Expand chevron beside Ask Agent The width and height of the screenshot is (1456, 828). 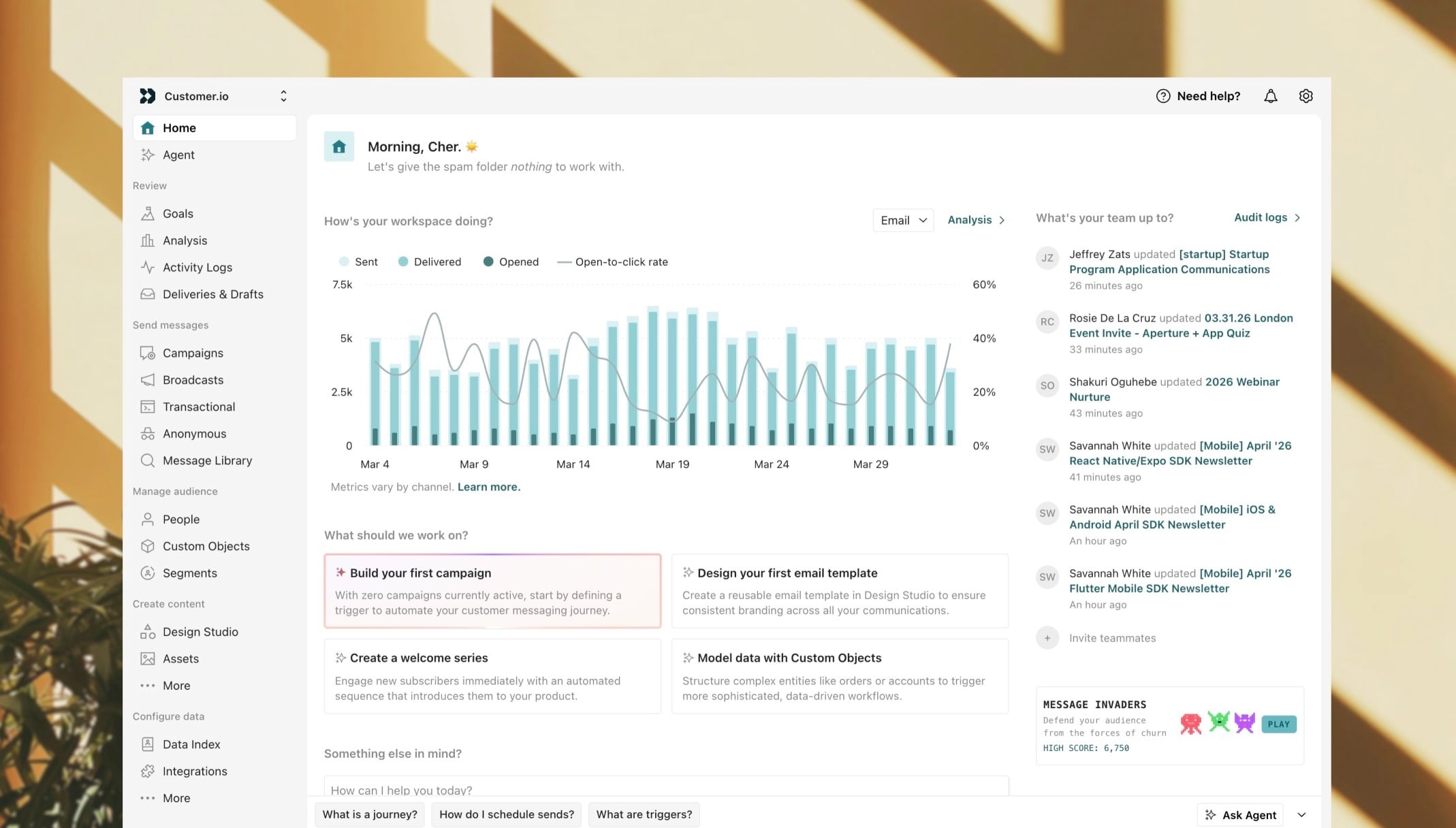coord(1301,815)
